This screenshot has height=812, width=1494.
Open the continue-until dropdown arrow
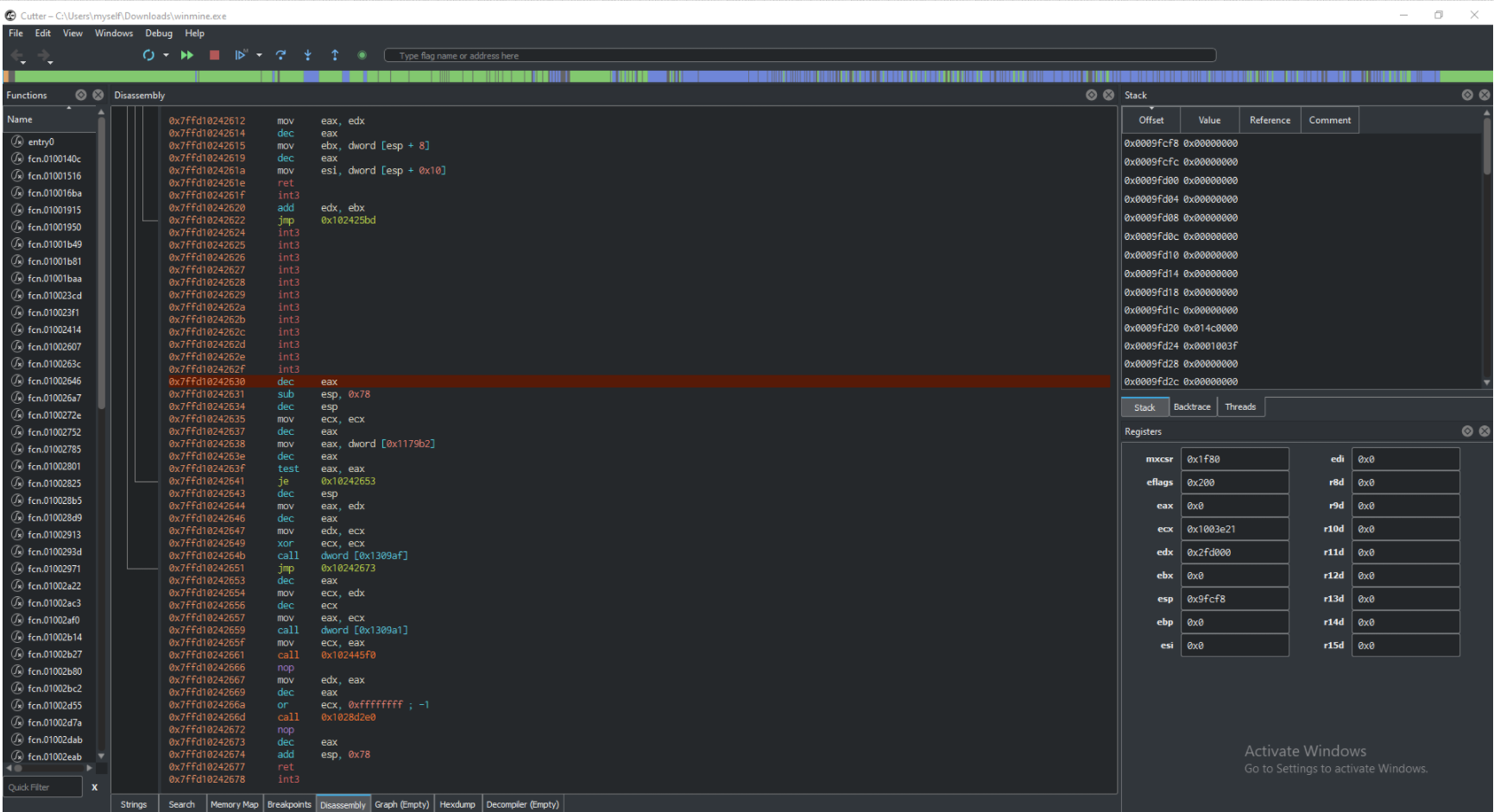[260, 54]
